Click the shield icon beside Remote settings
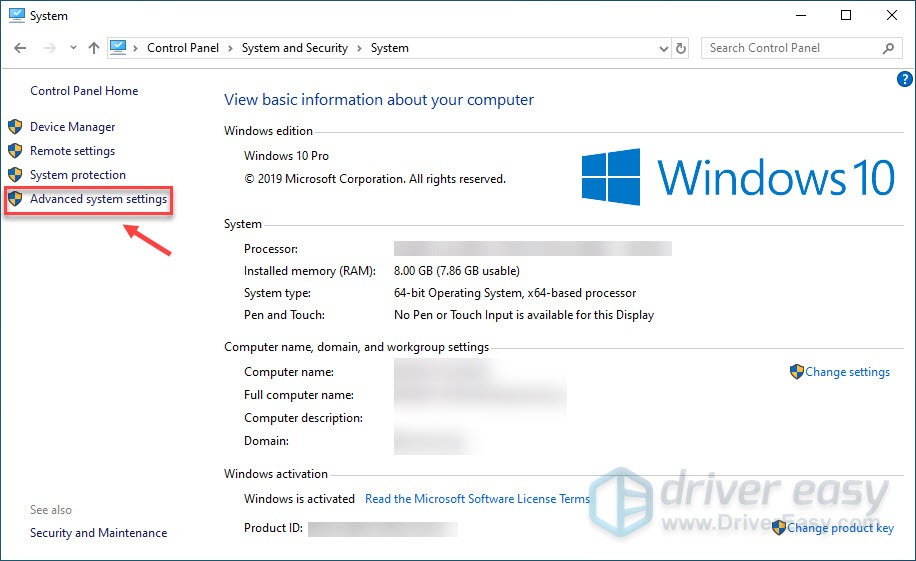The width and height of the screenshot is (916, 561). point(15,151)
